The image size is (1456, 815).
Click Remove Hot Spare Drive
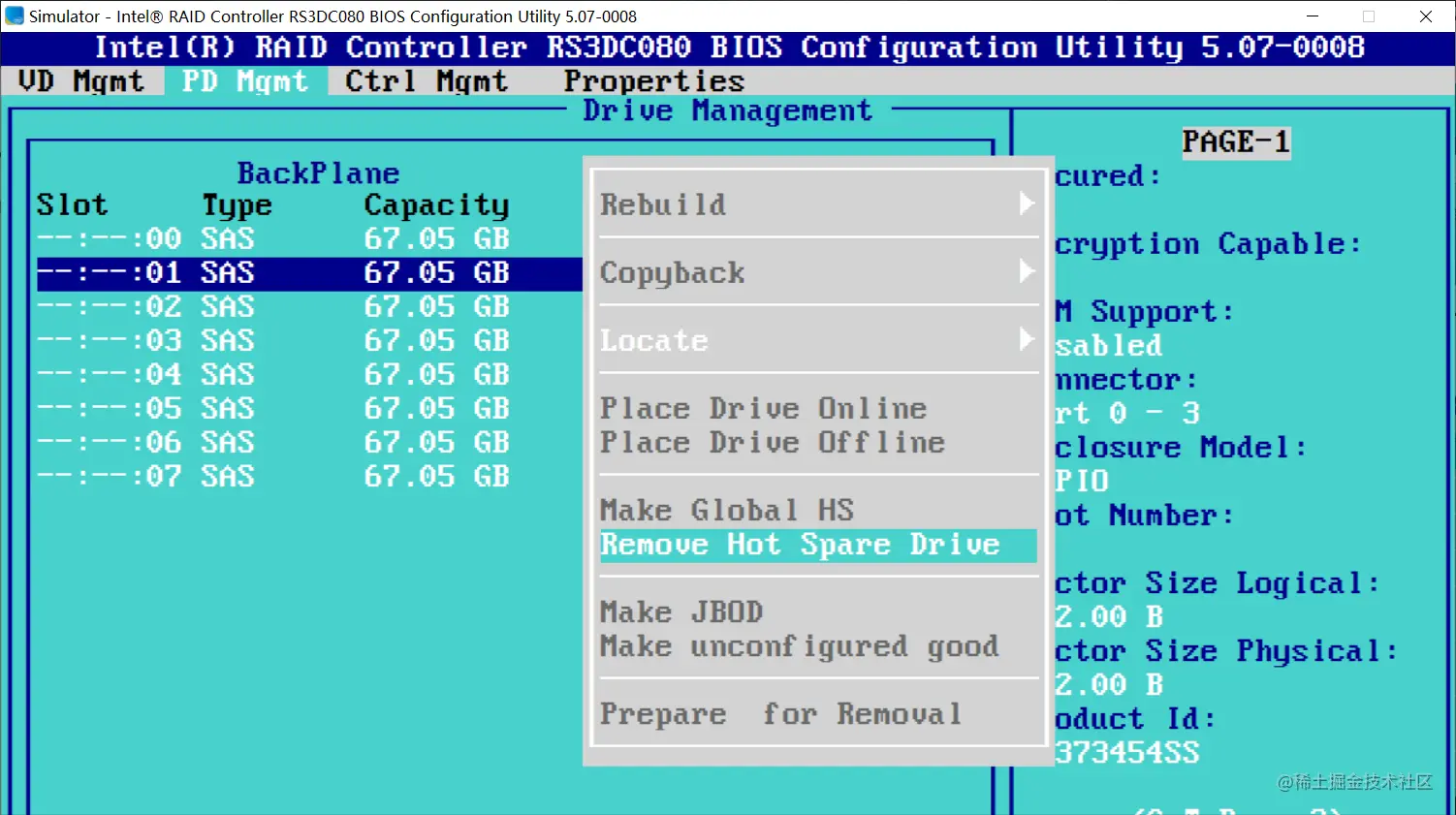tap(818, 545)
